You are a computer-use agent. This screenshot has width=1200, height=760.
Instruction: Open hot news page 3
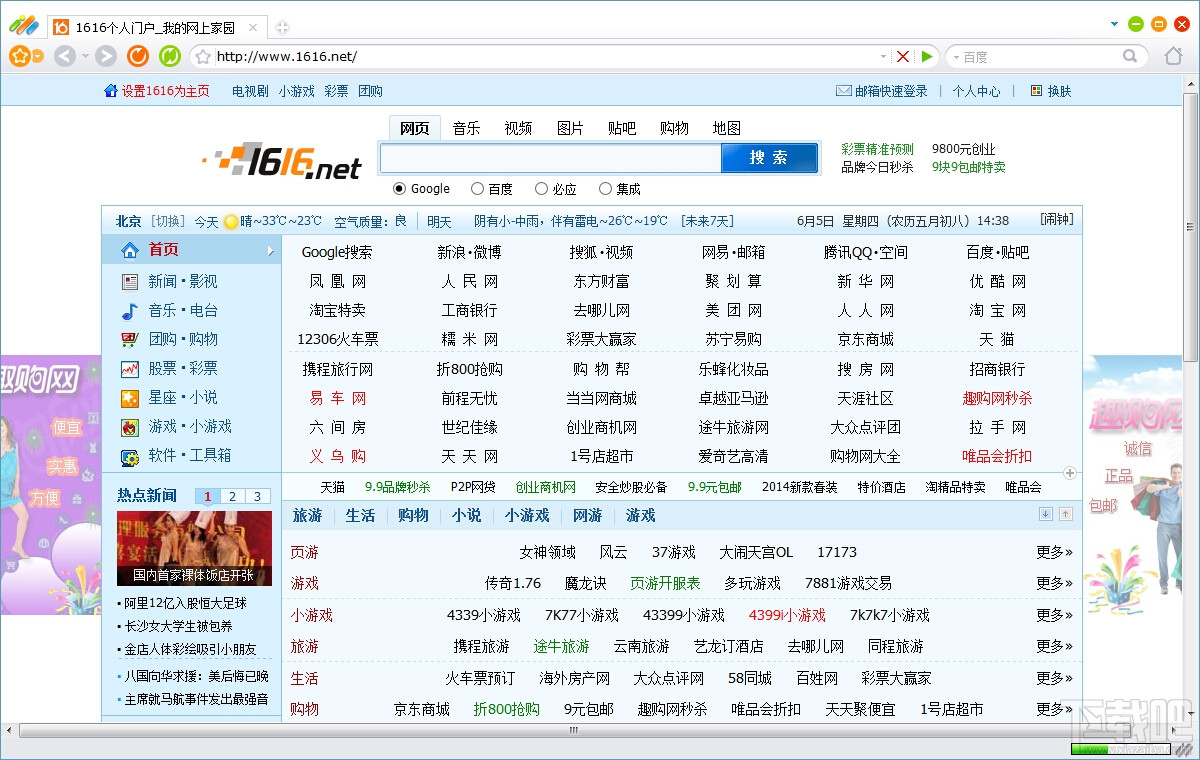pyautogui.click(x=258, y=496)
